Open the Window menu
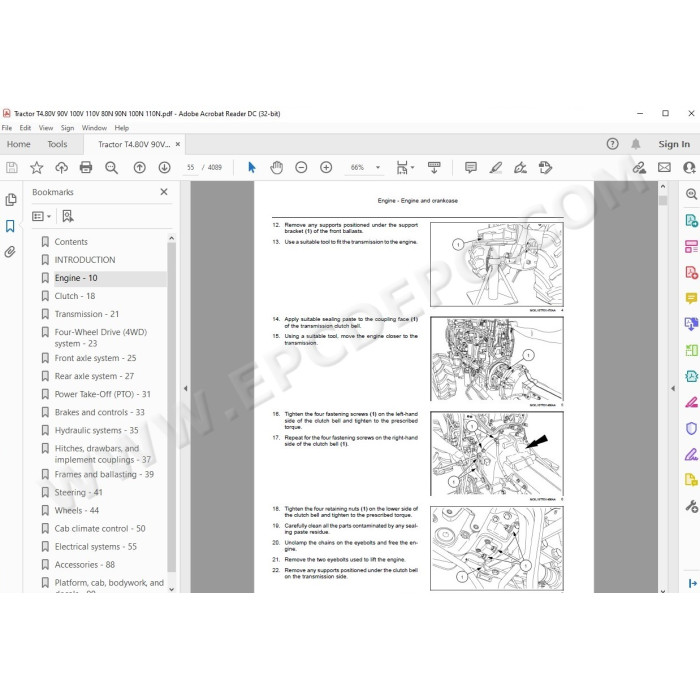Viewport: 700px width, 700px height. tap(94, 128)
